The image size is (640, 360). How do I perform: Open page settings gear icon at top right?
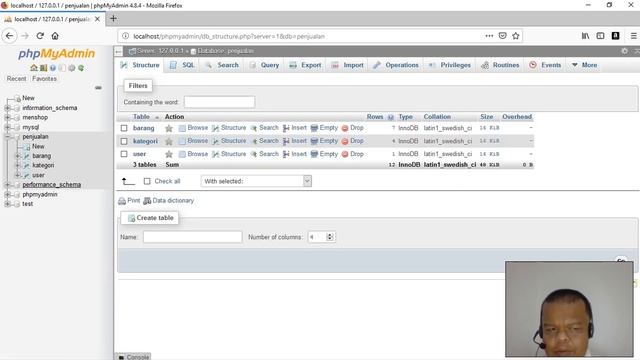624,51
